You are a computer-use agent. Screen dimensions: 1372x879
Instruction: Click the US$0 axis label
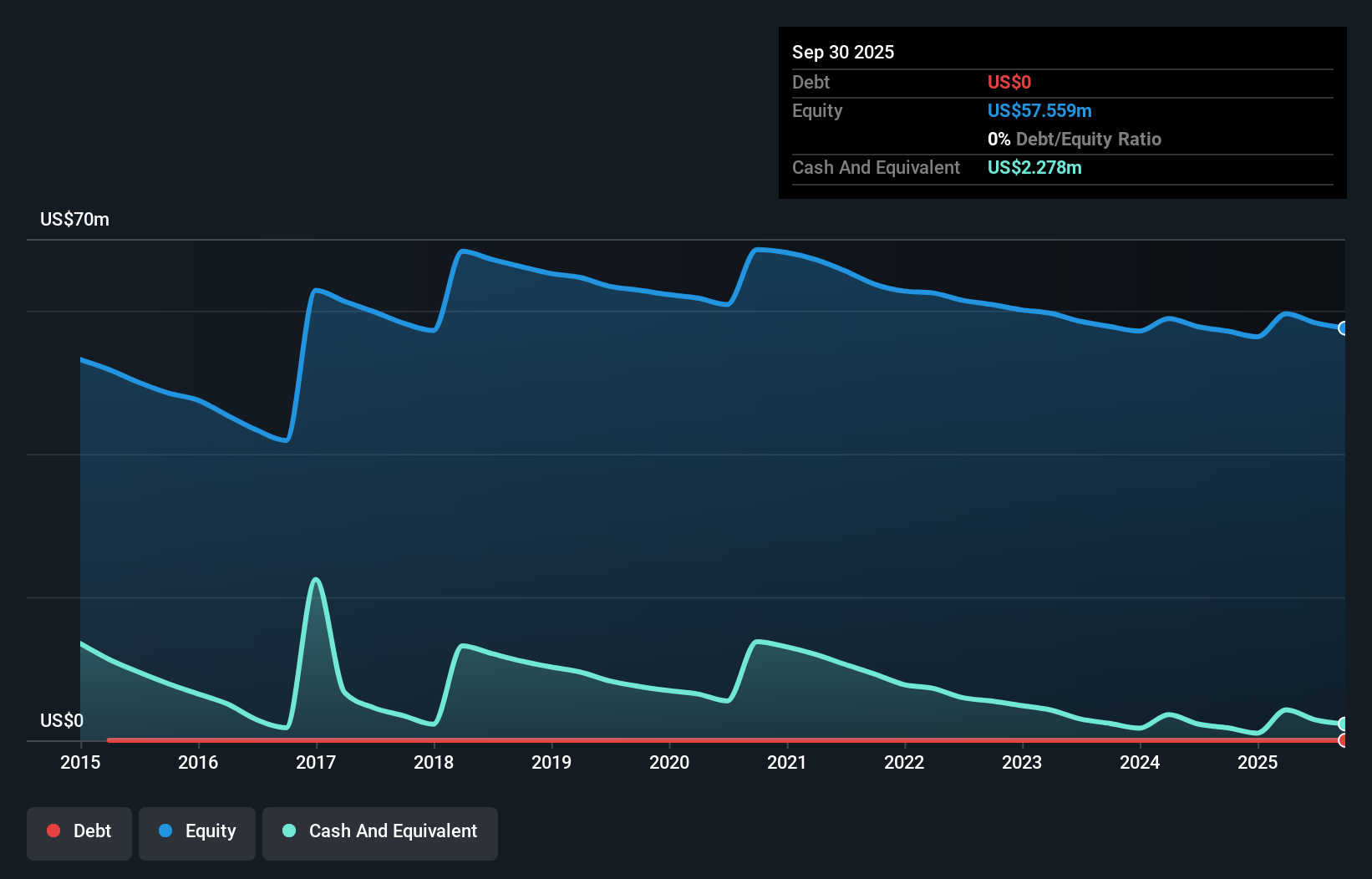pyautogui.click(x=62, y=719)
